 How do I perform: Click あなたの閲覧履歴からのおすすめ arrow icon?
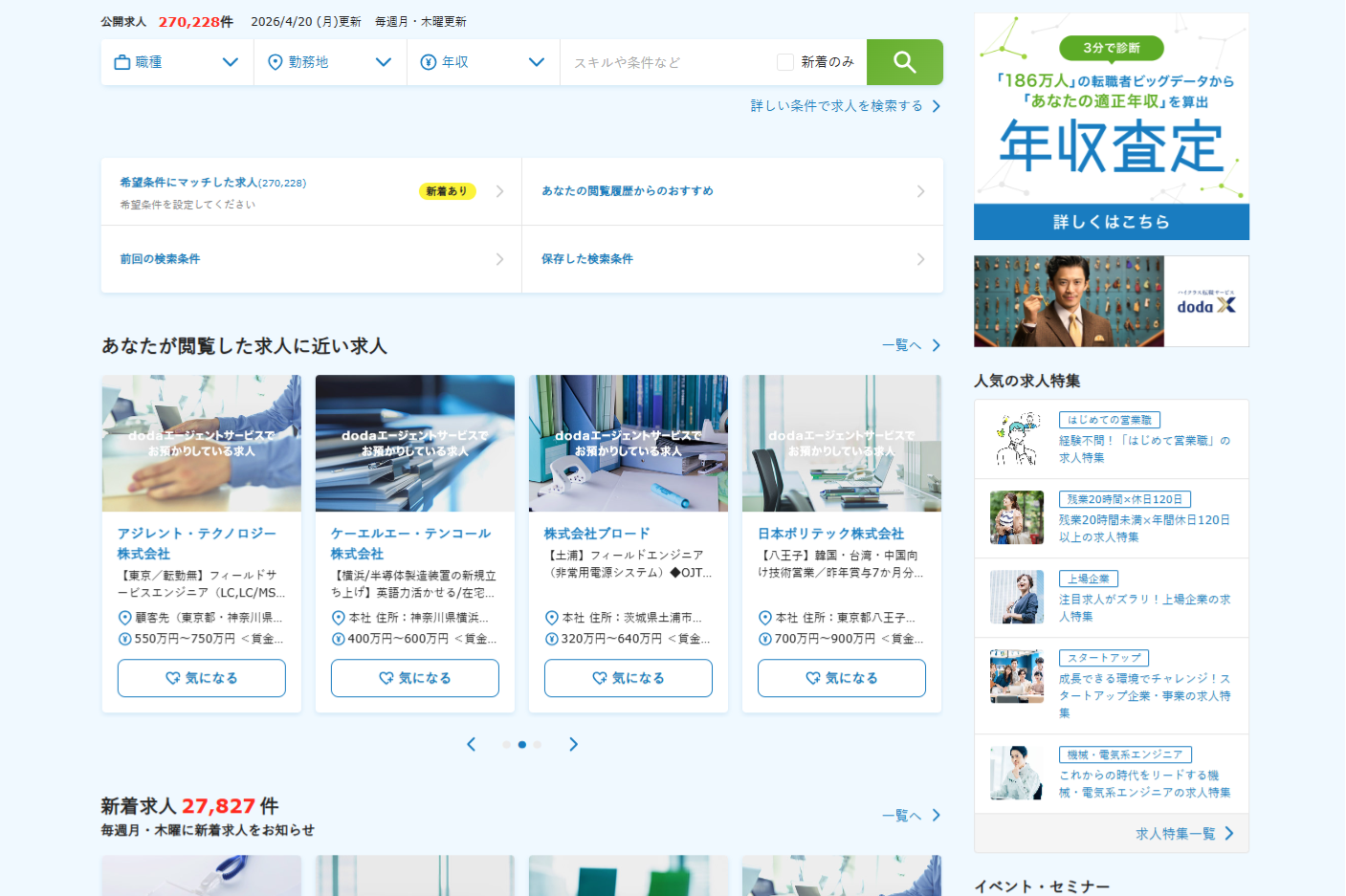pyautogui.click(x=920, y=191)
